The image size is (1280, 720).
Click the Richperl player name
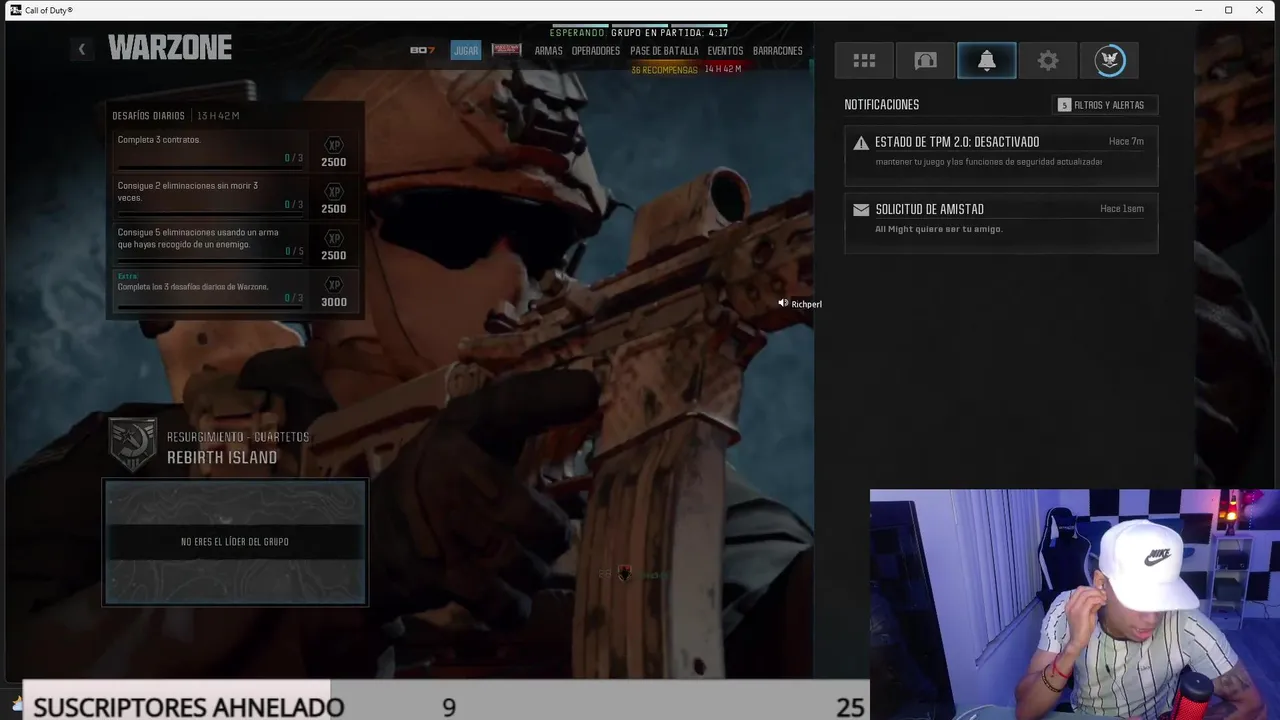tap(806, 304)
